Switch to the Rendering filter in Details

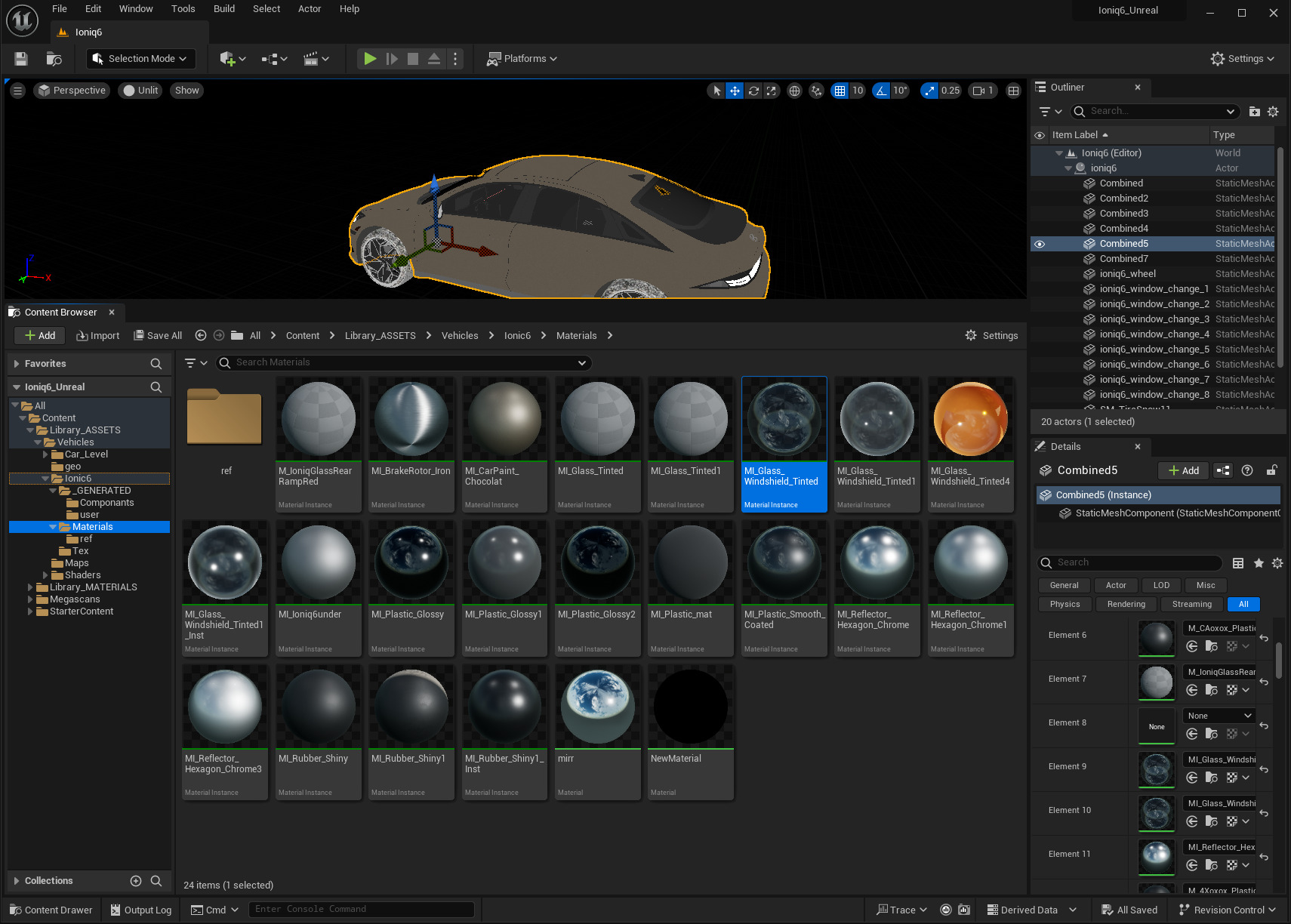(1126, 605)
